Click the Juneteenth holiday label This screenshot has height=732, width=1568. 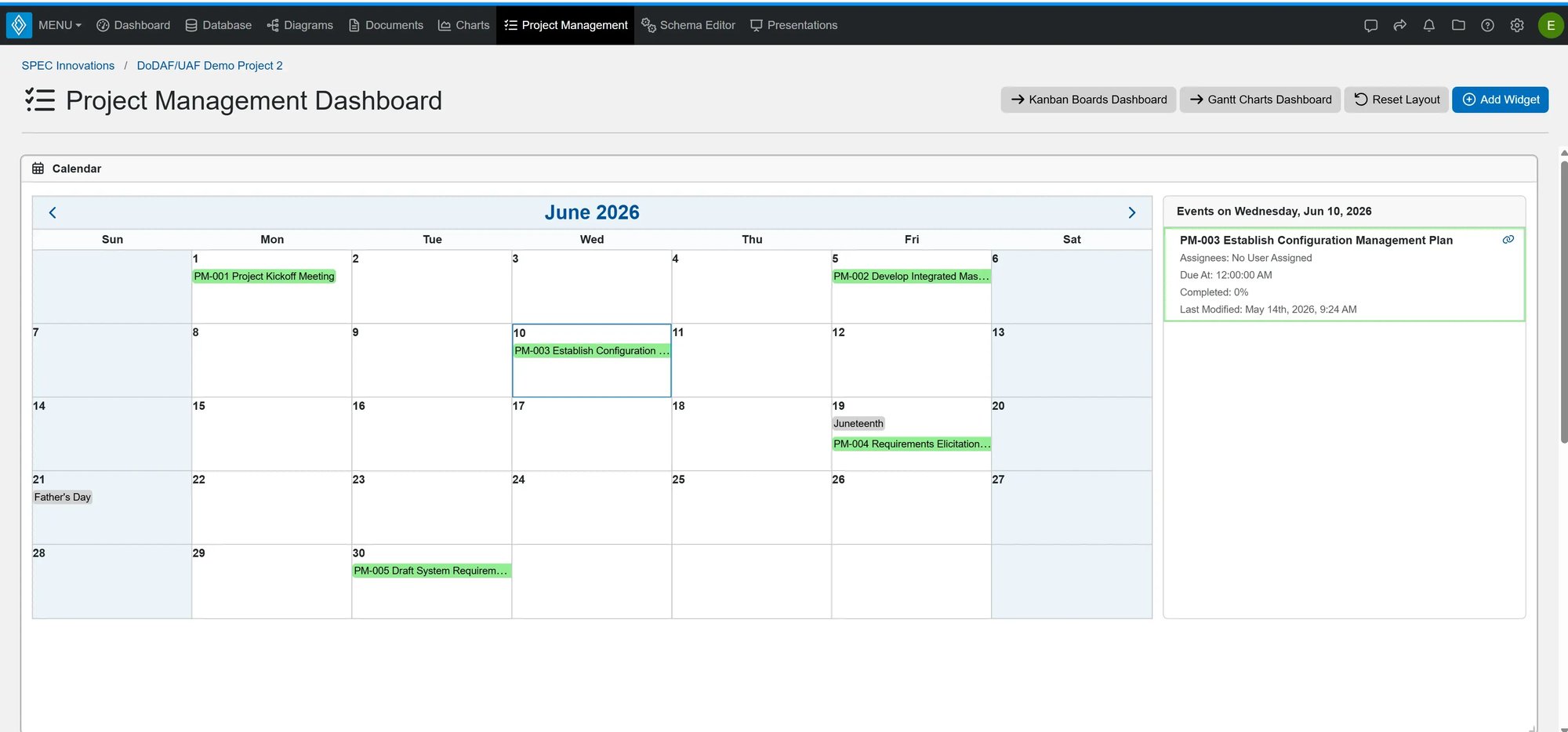click(x=858, y=423)
